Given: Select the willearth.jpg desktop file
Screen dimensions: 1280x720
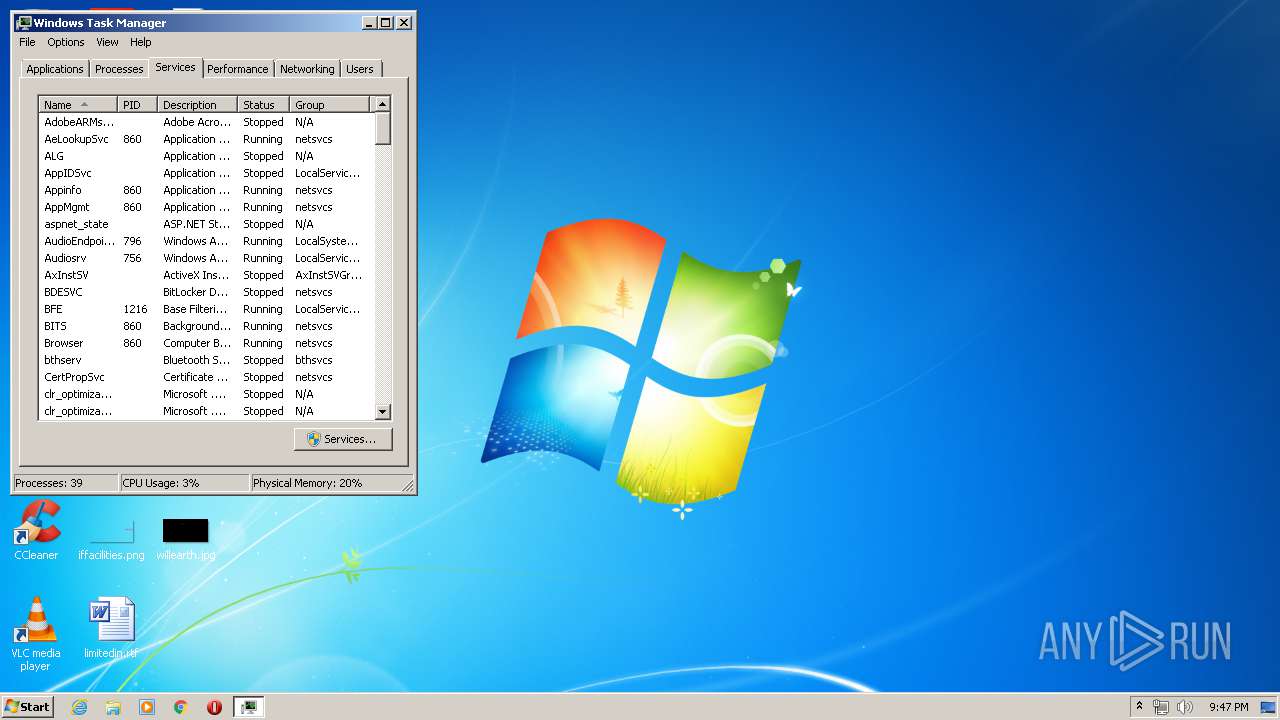Looking at the screenshot, I should 185,540.
